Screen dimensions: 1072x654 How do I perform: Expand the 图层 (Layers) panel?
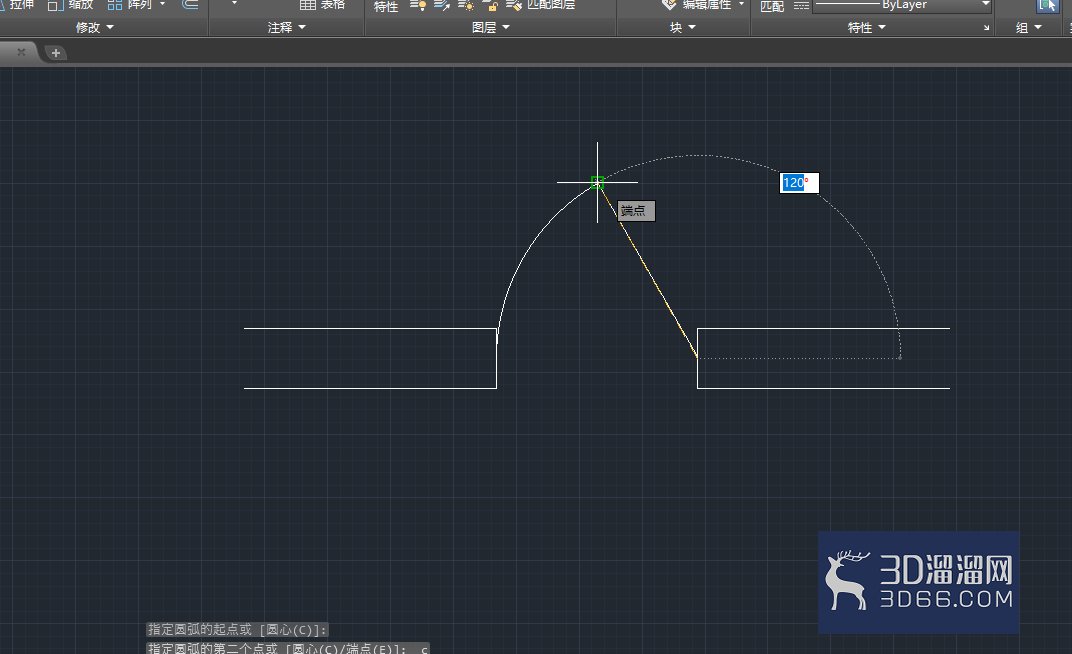click(491, 27)
